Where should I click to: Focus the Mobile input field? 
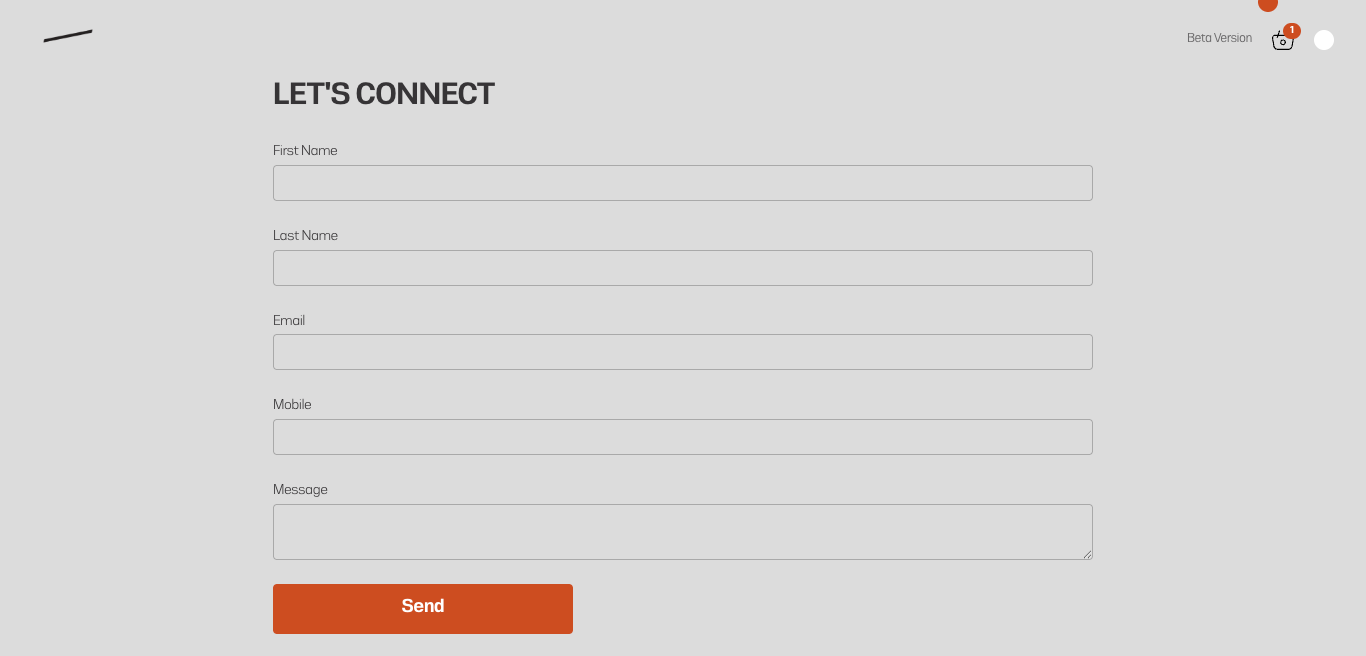[x=683, y=437]
